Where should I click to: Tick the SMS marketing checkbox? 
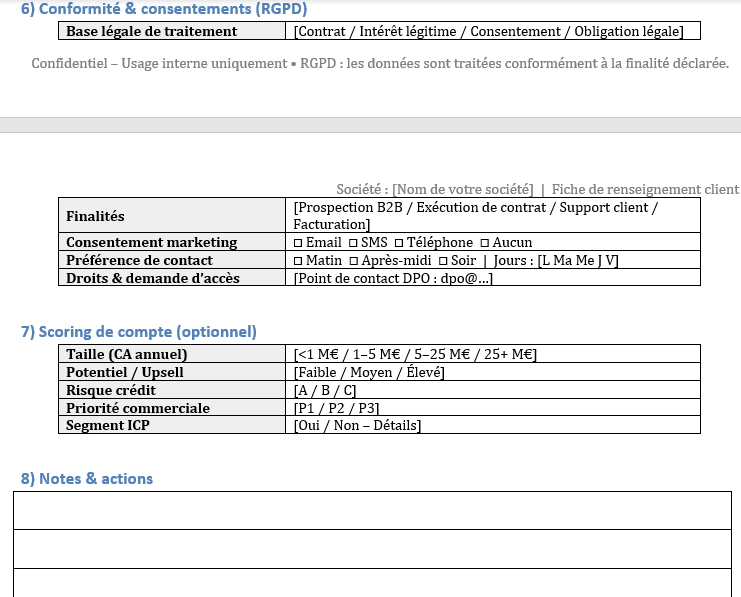pyautogui.click(x=353, y=243)
